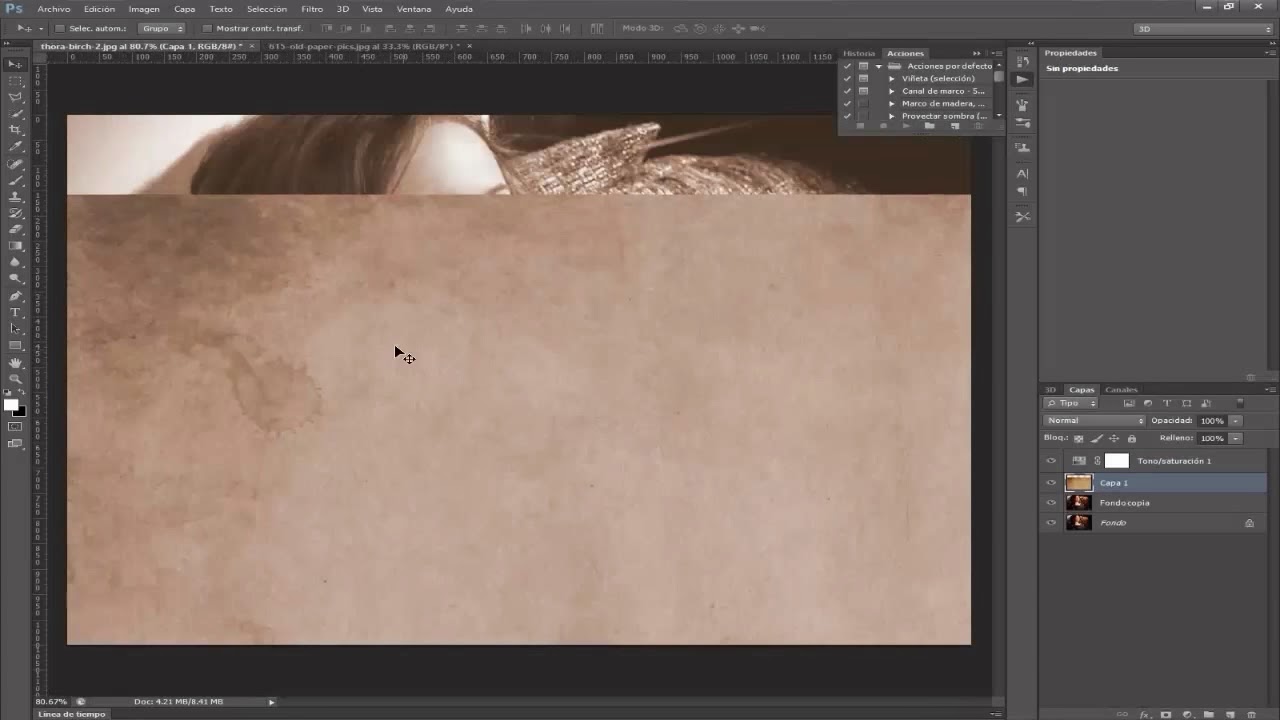Screen dimensions: 1280x720
Task: Select the Crop tool
Action: tap(15, 131)
